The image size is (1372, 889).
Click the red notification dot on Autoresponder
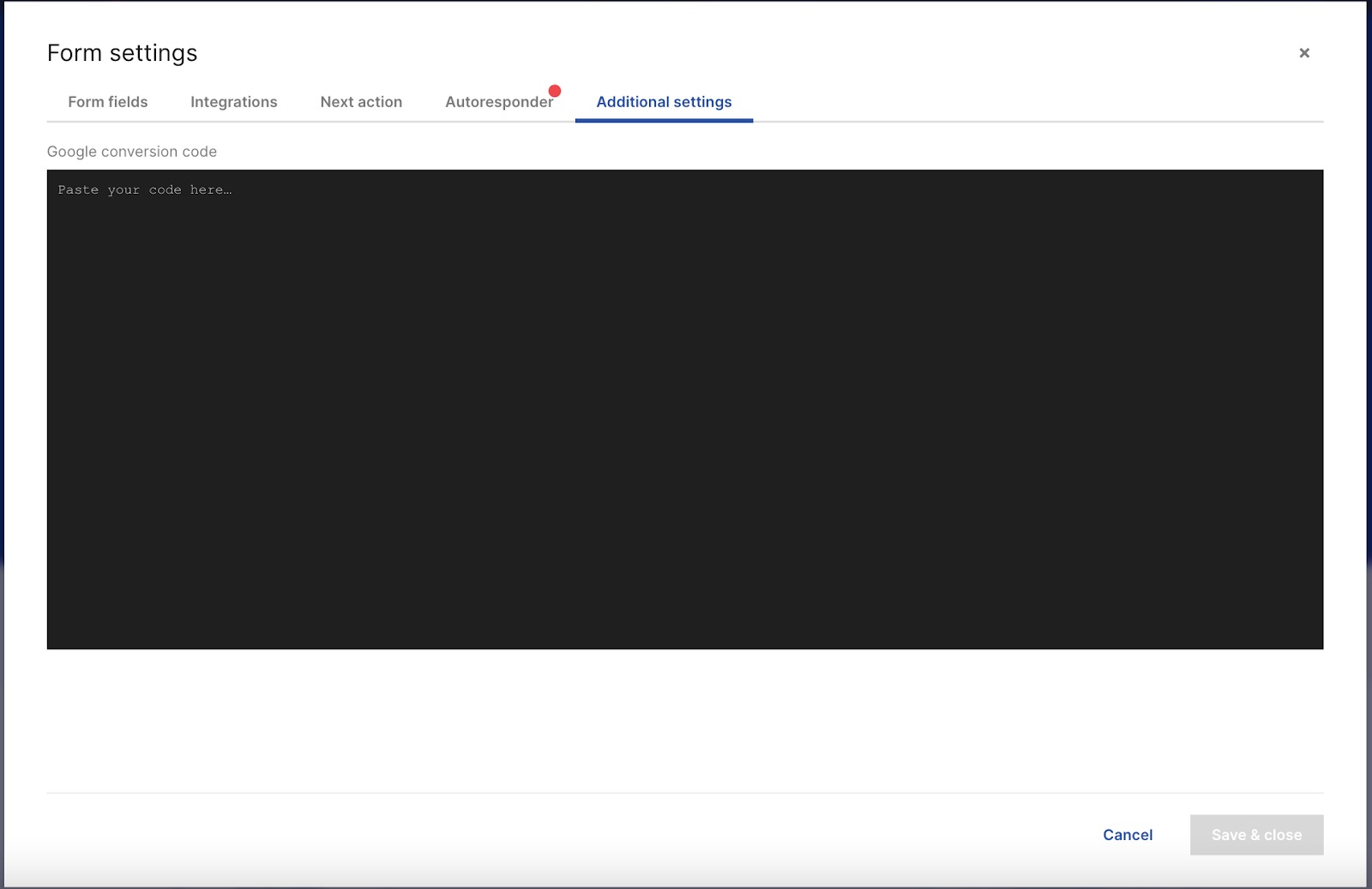click(x=555, y=89)
